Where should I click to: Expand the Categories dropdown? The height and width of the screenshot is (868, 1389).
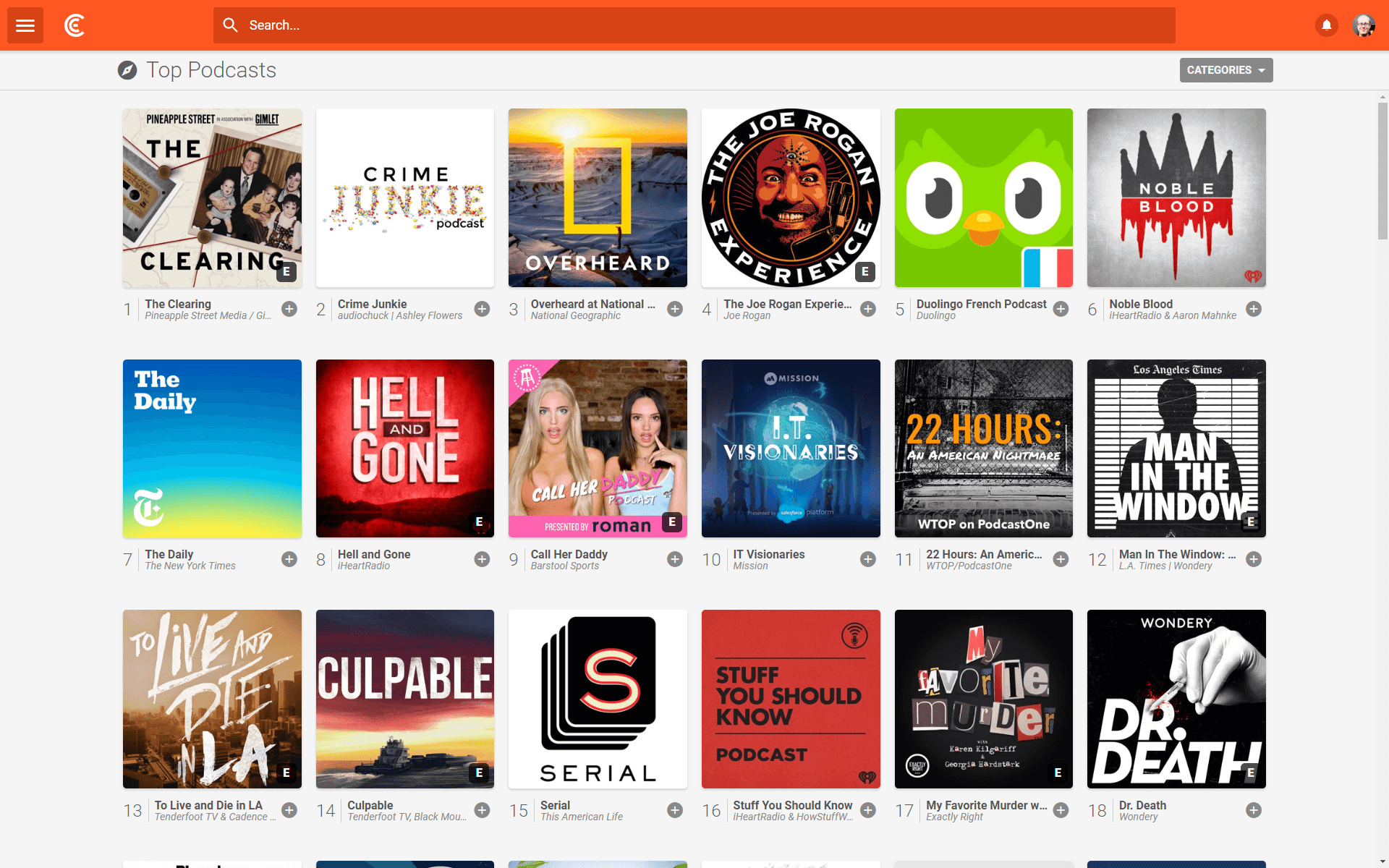[1226, 70]
